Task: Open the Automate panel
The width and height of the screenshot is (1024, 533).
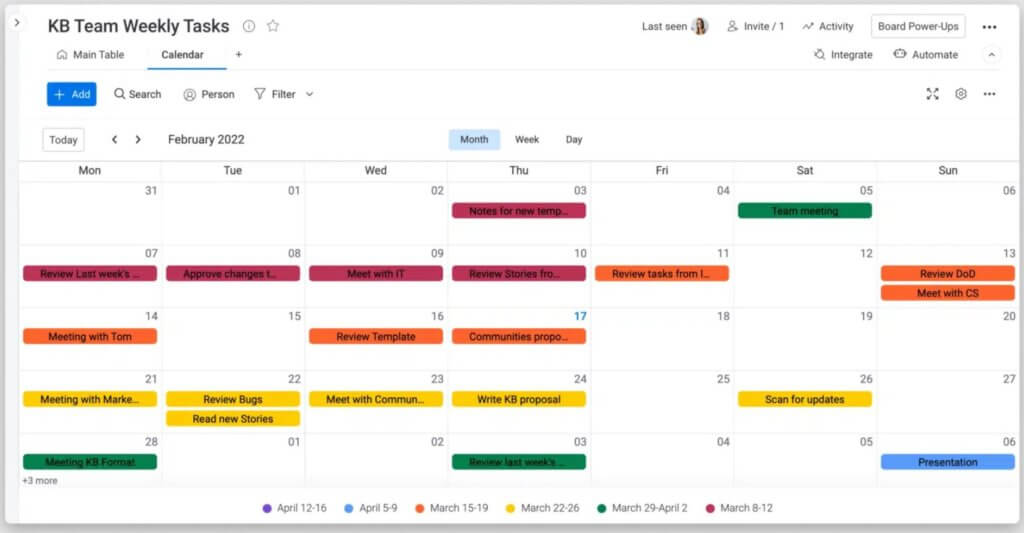Action: [925, 55]
